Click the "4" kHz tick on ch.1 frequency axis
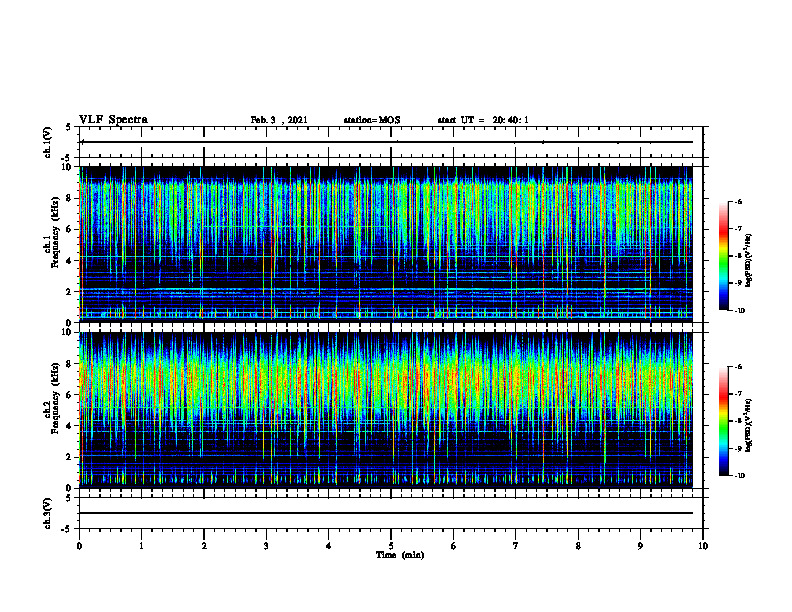The height and width of the screenshot is (612, 792). [69, 261]
